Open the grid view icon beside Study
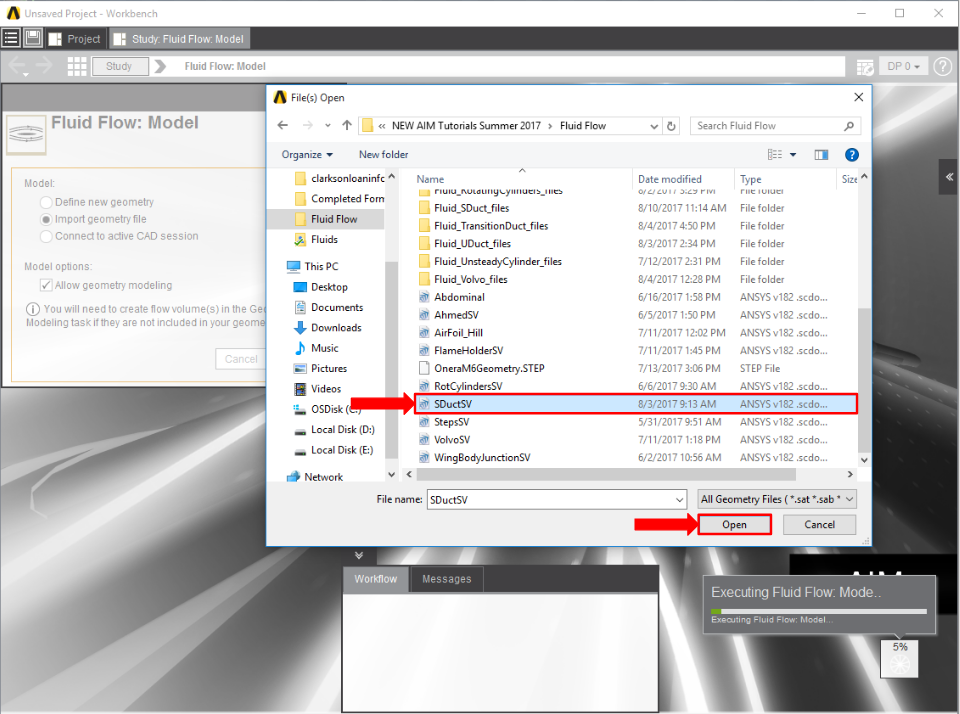The height and width of the screenshot is (714, 960). point(77,66)
